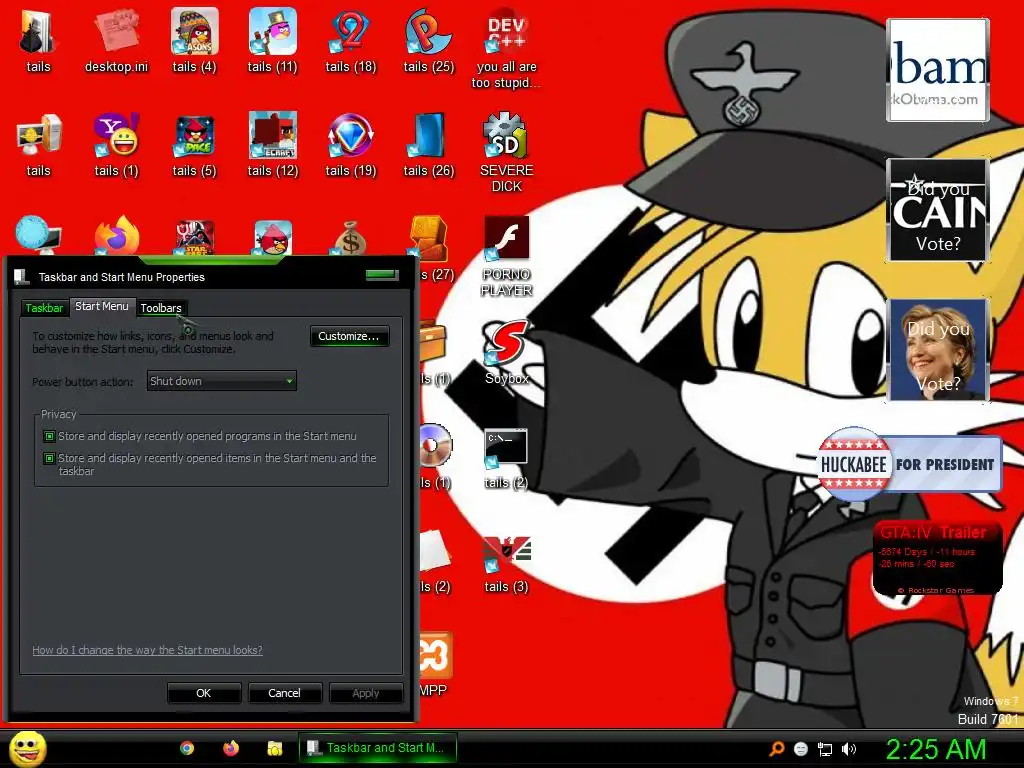Open the tails (19) gem icon shortcut

351,145
